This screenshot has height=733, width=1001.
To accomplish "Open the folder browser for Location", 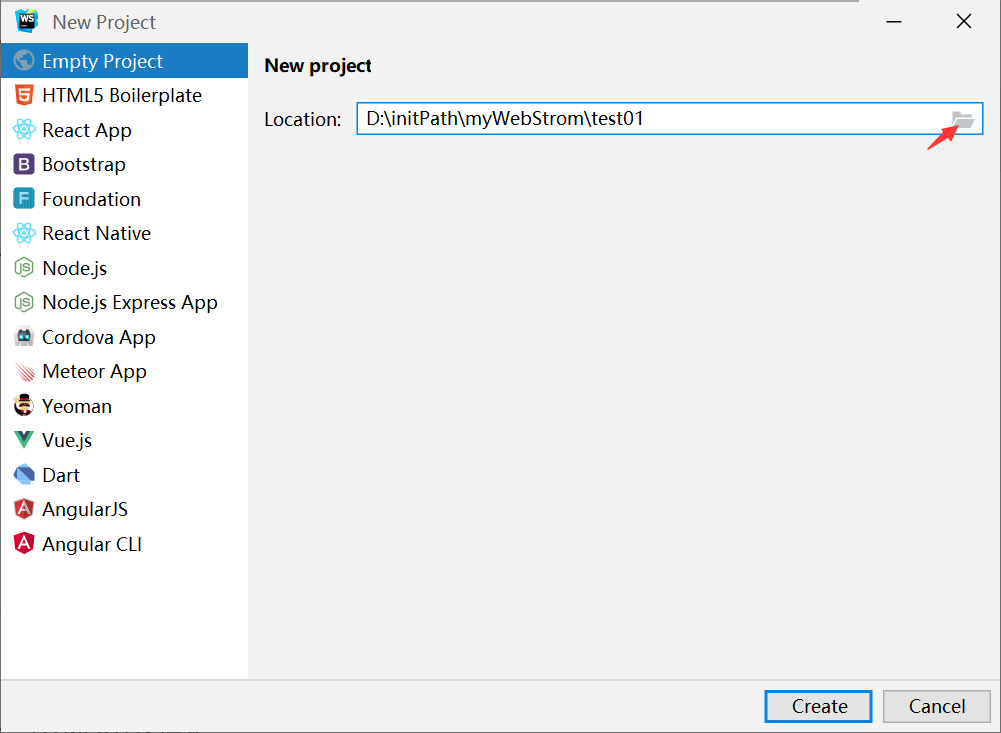I will point(963,118).
